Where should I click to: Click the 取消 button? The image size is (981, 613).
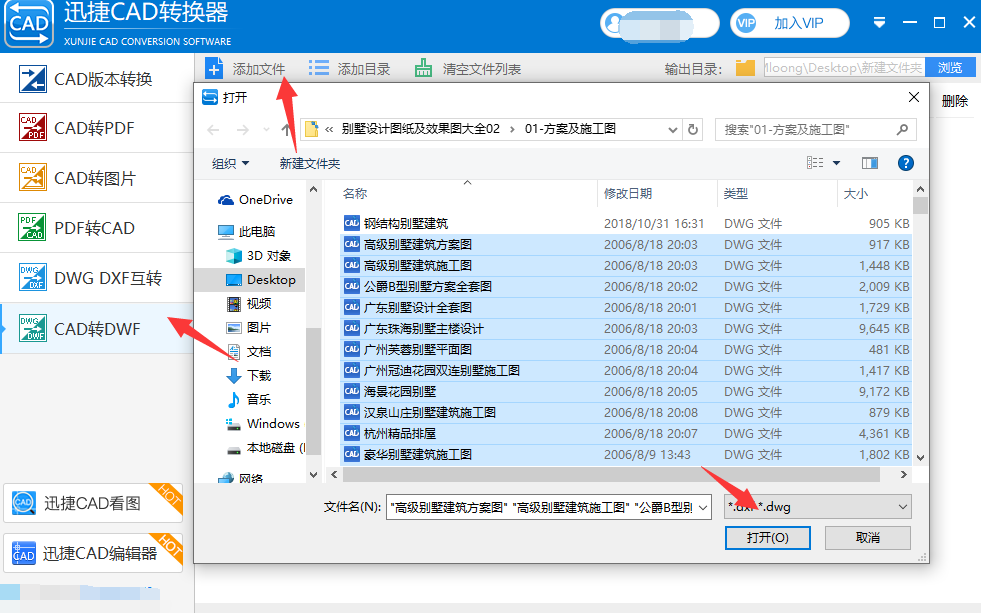pyautogui.click(x=868, y=537)
